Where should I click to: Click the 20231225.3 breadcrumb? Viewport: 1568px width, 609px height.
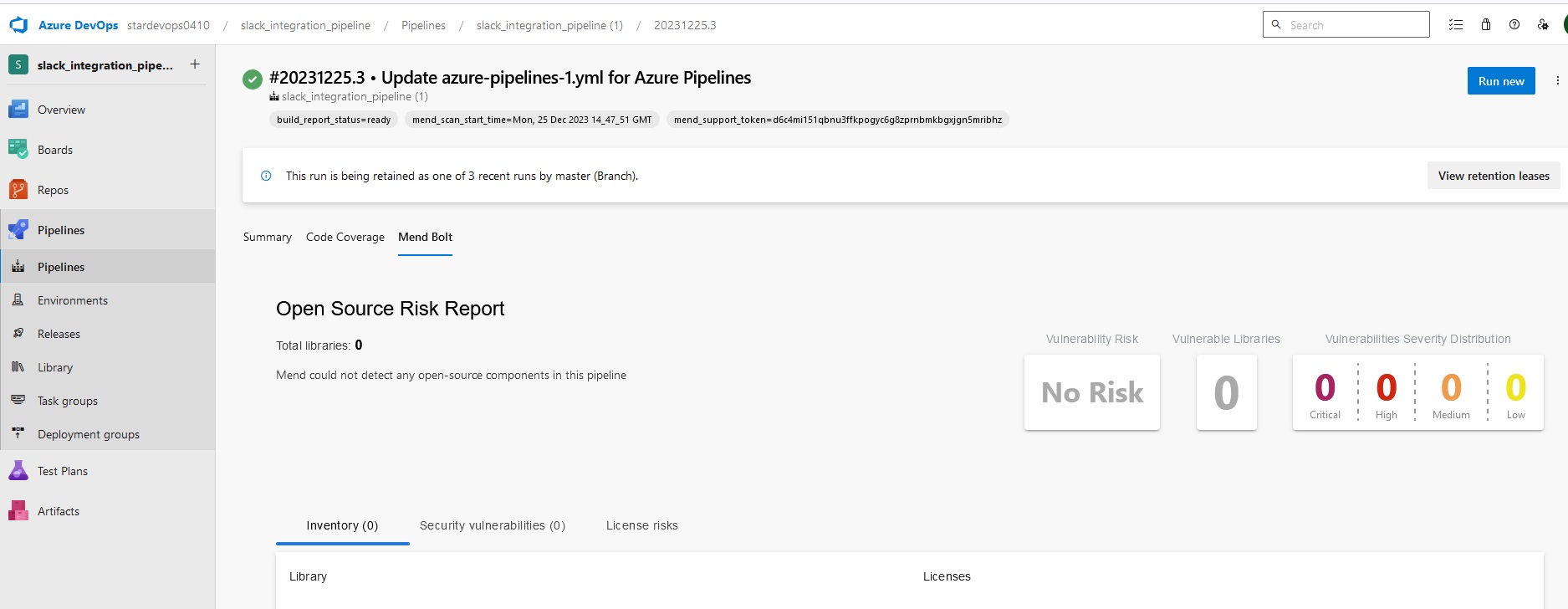click(685, 25)
